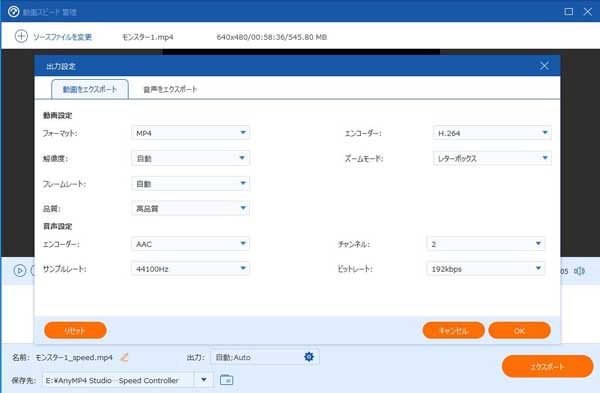The width and height of the screenshot is (600, 393).
Task: Click the pencil icon to rename output file
Action: (x=124, y=357)
